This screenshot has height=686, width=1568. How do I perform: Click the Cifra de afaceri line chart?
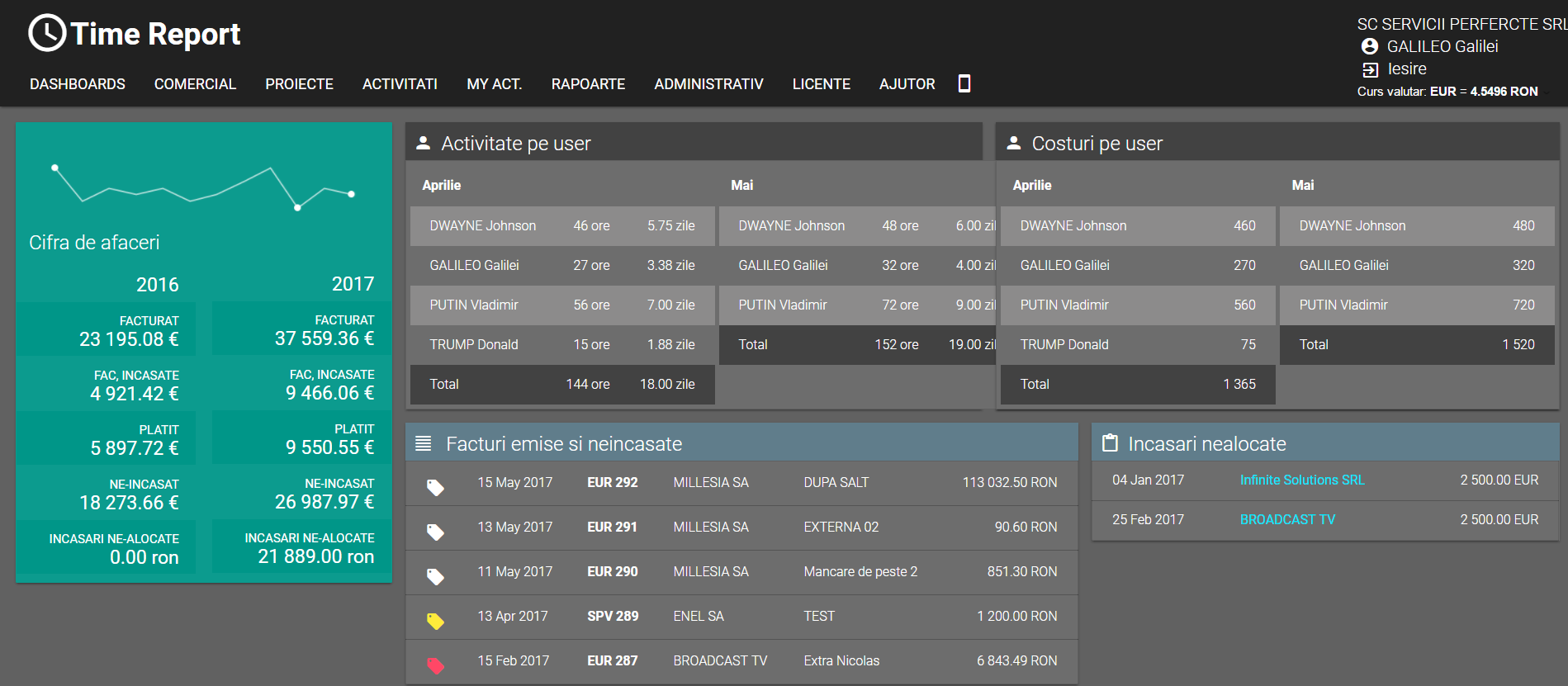[x=203, y=186]
